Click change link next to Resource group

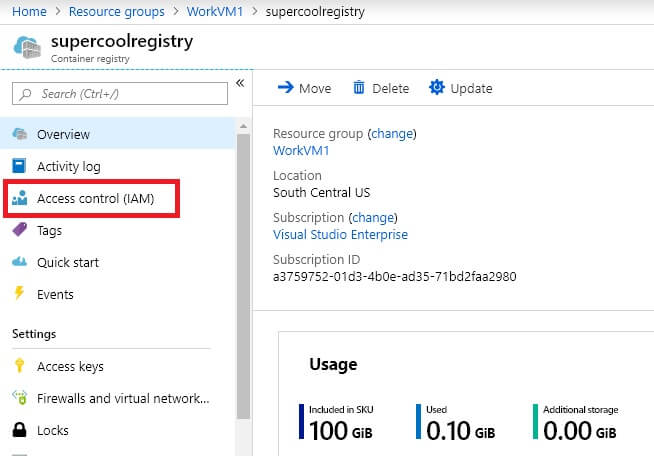[392, 134]
